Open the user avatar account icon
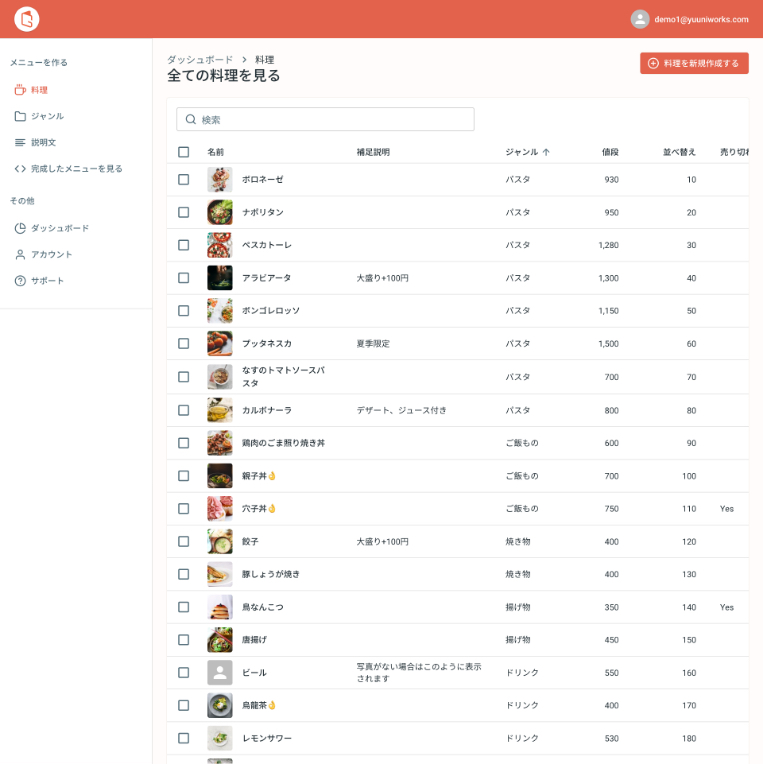The width and height of the screenshot is (763, 764). [640, 19]
